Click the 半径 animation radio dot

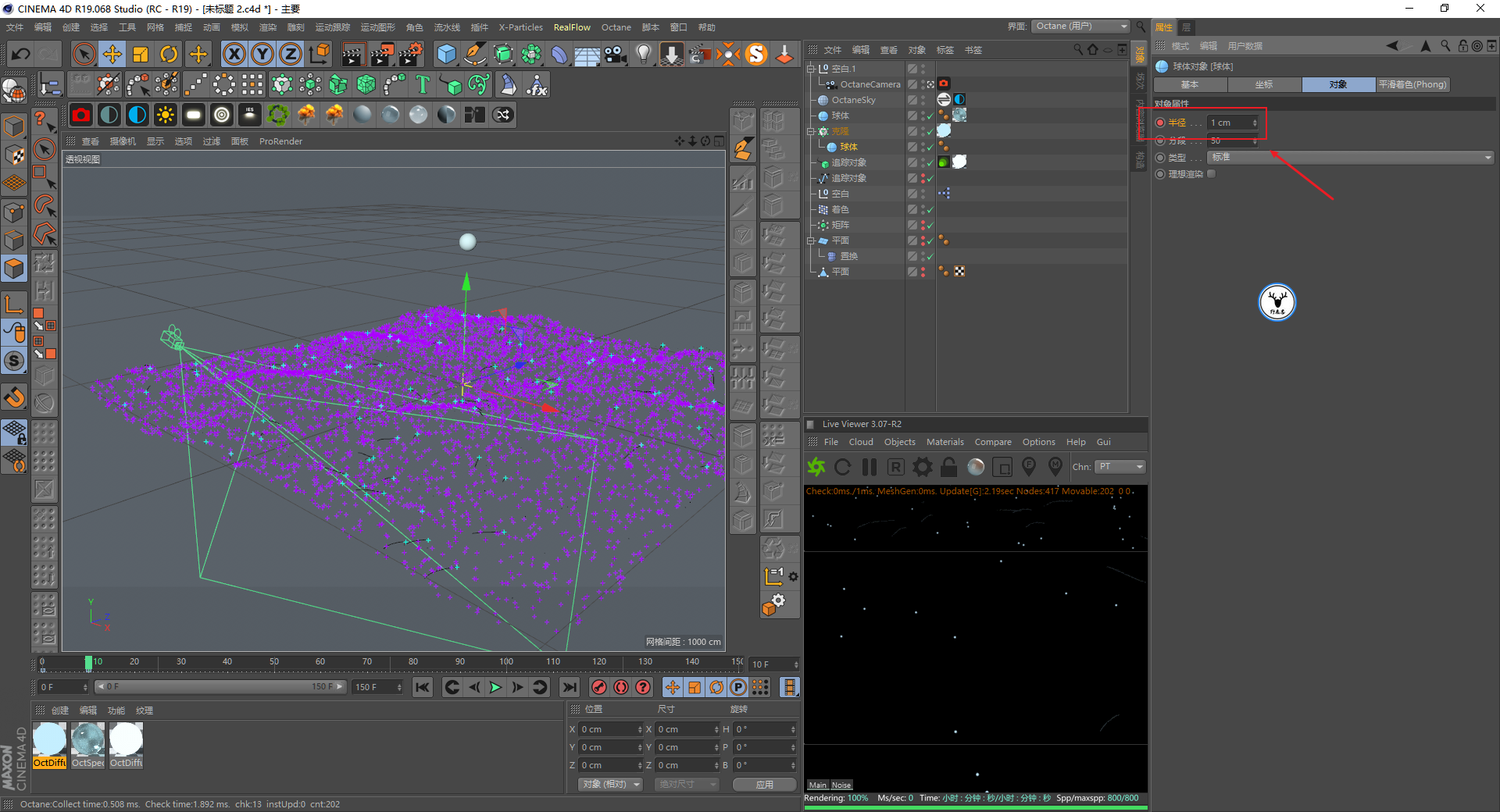pyautogui.click(x=1160, y=123)
